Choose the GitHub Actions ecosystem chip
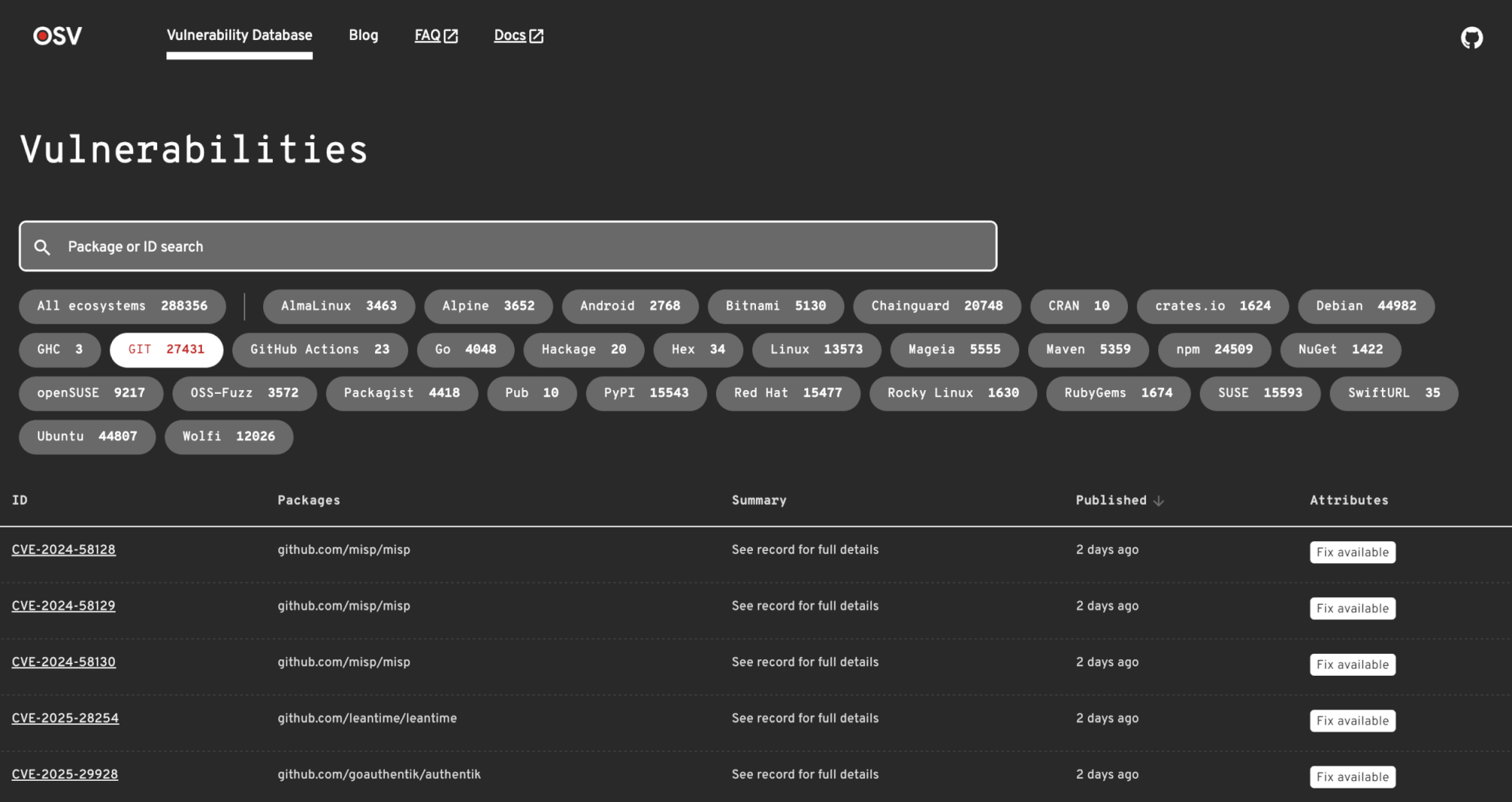This screenshot has height=802, width=1512. (x=320, y=350)
